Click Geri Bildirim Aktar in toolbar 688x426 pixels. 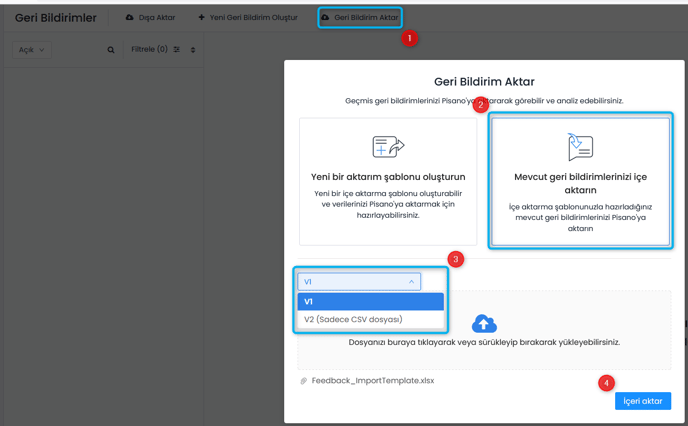coord(359,18)
